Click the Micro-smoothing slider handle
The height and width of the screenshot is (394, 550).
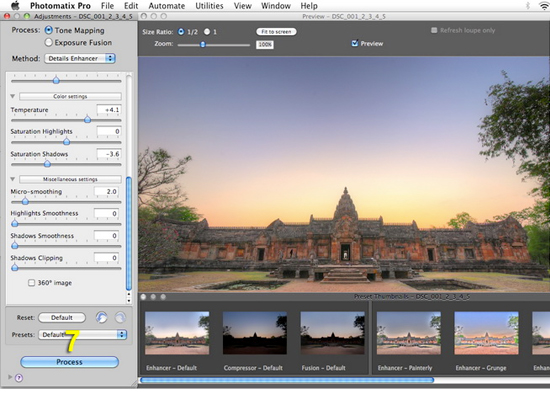pyautogui.click(x=25, y=201)
